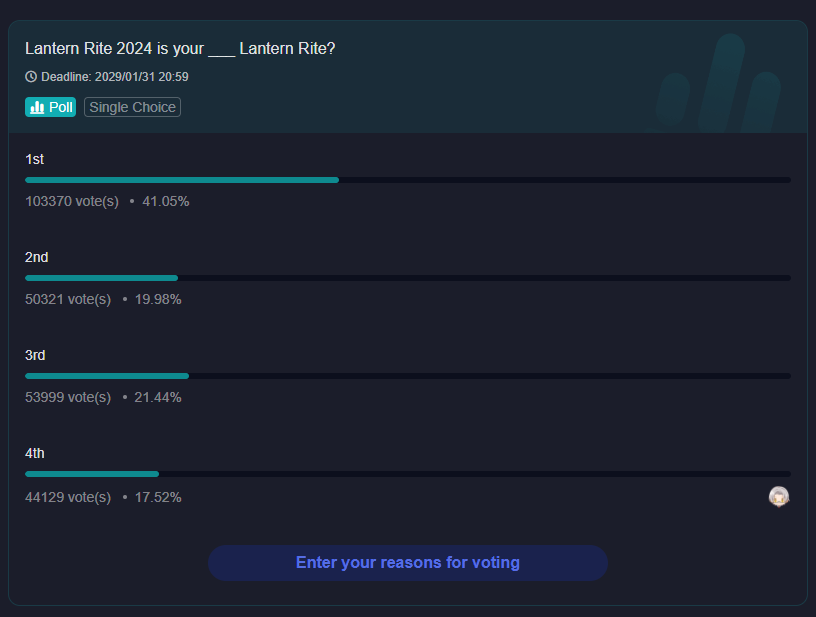The image size is (816, 617).
Task: Select the "1st" poll option
Action: coord(35,159)
